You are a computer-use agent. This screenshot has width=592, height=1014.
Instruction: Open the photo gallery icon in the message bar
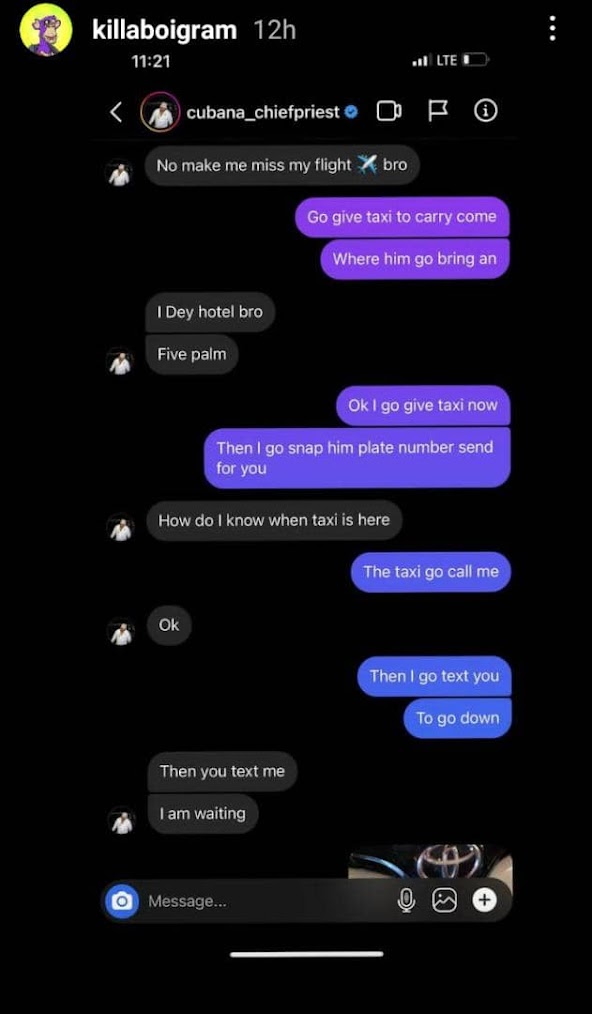coord(444,900)
